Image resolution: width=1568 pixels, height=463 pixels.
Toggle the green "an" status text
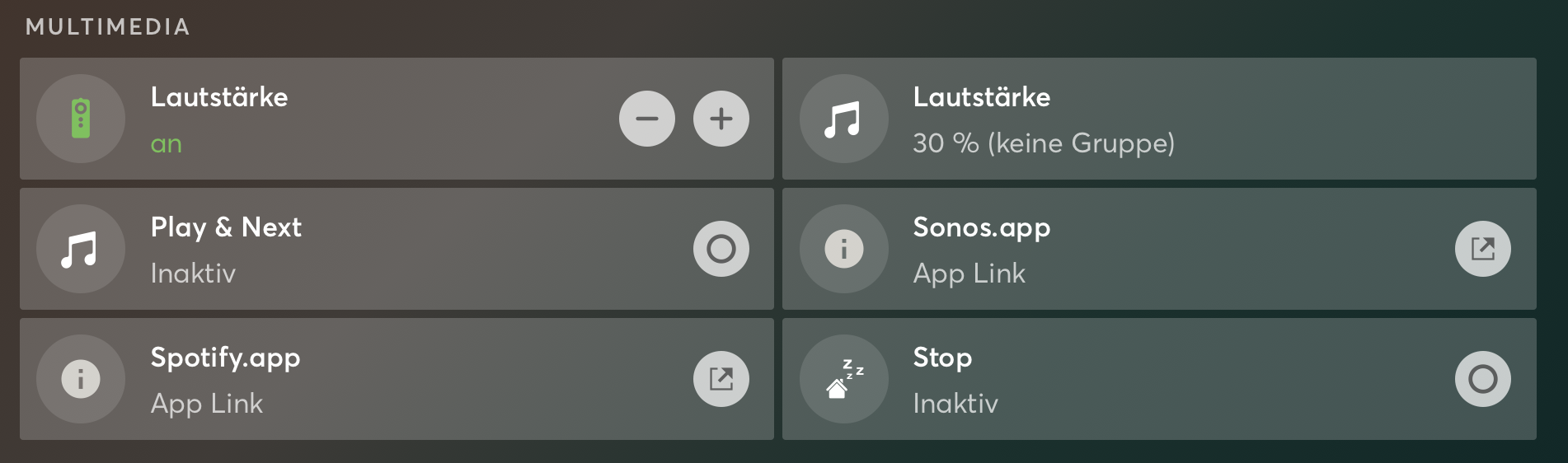(166, 144)
